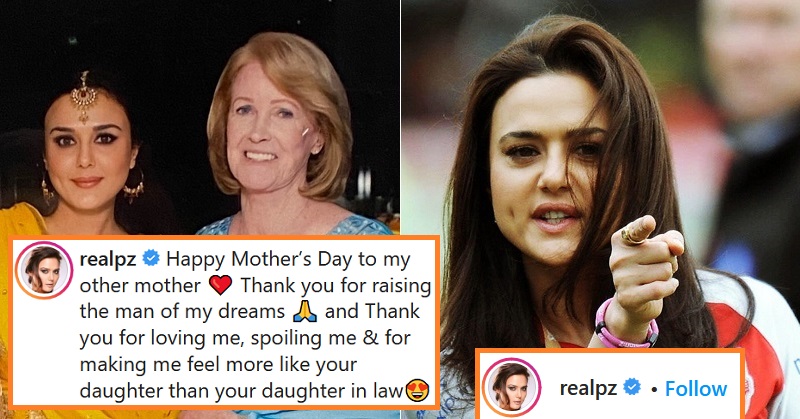The image size is (800, 419).
Task: Open the realpz avatar in the caption box
Action: [44, 269]
